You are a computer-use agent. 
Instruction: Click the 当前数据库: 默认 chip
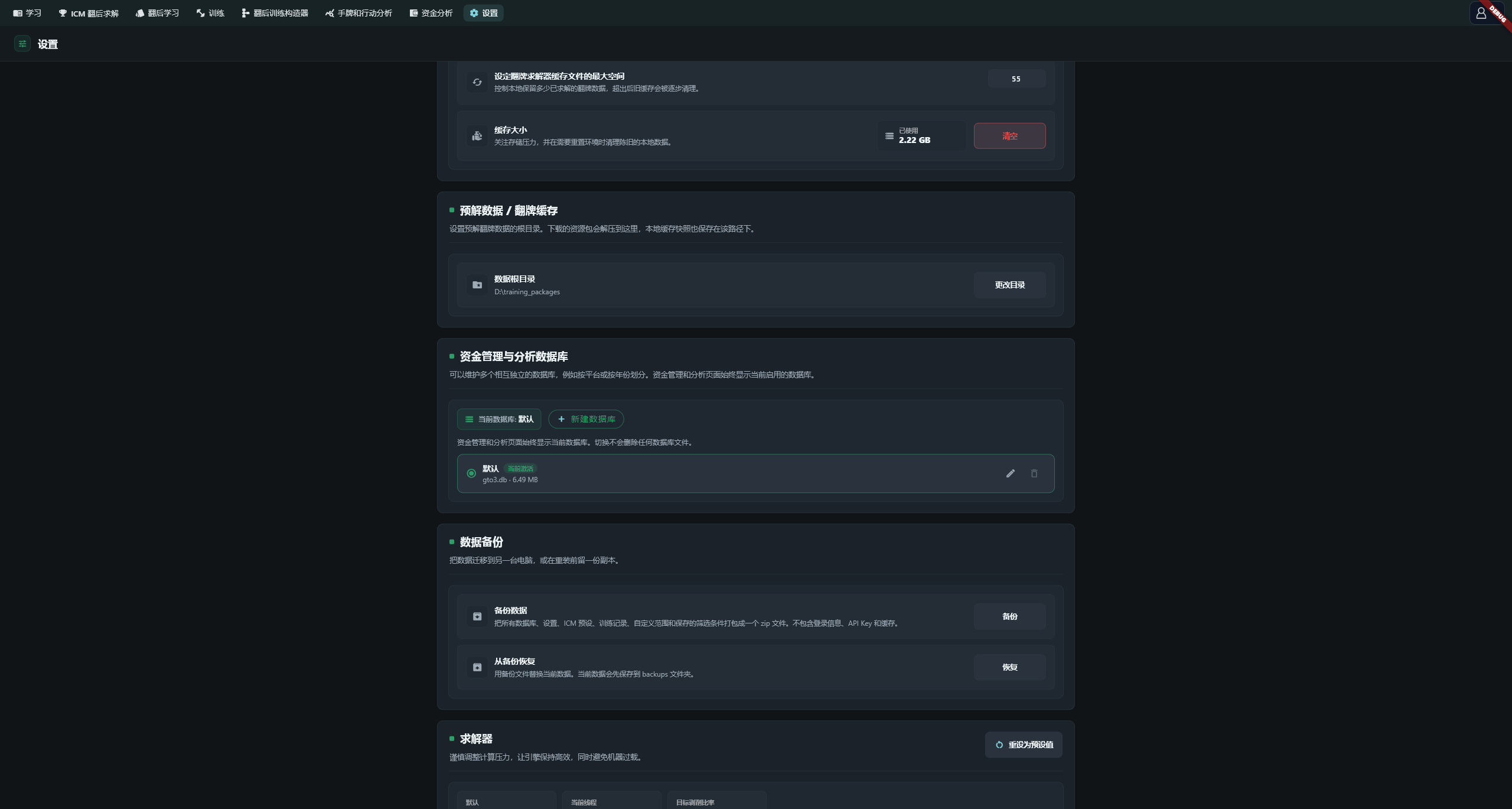click(499, 419)
